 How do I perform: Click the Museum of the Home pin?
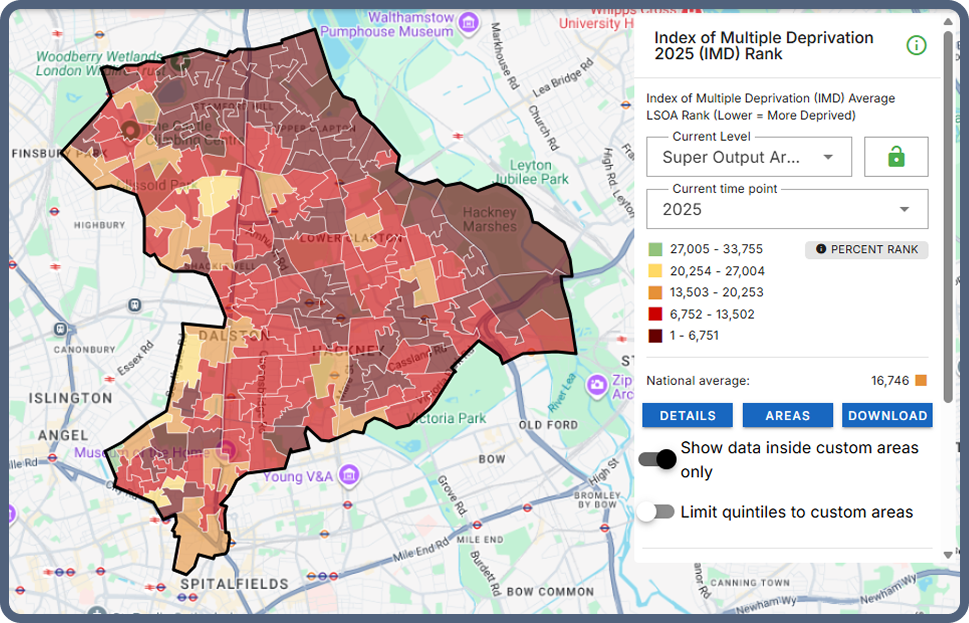pos(227,449)
